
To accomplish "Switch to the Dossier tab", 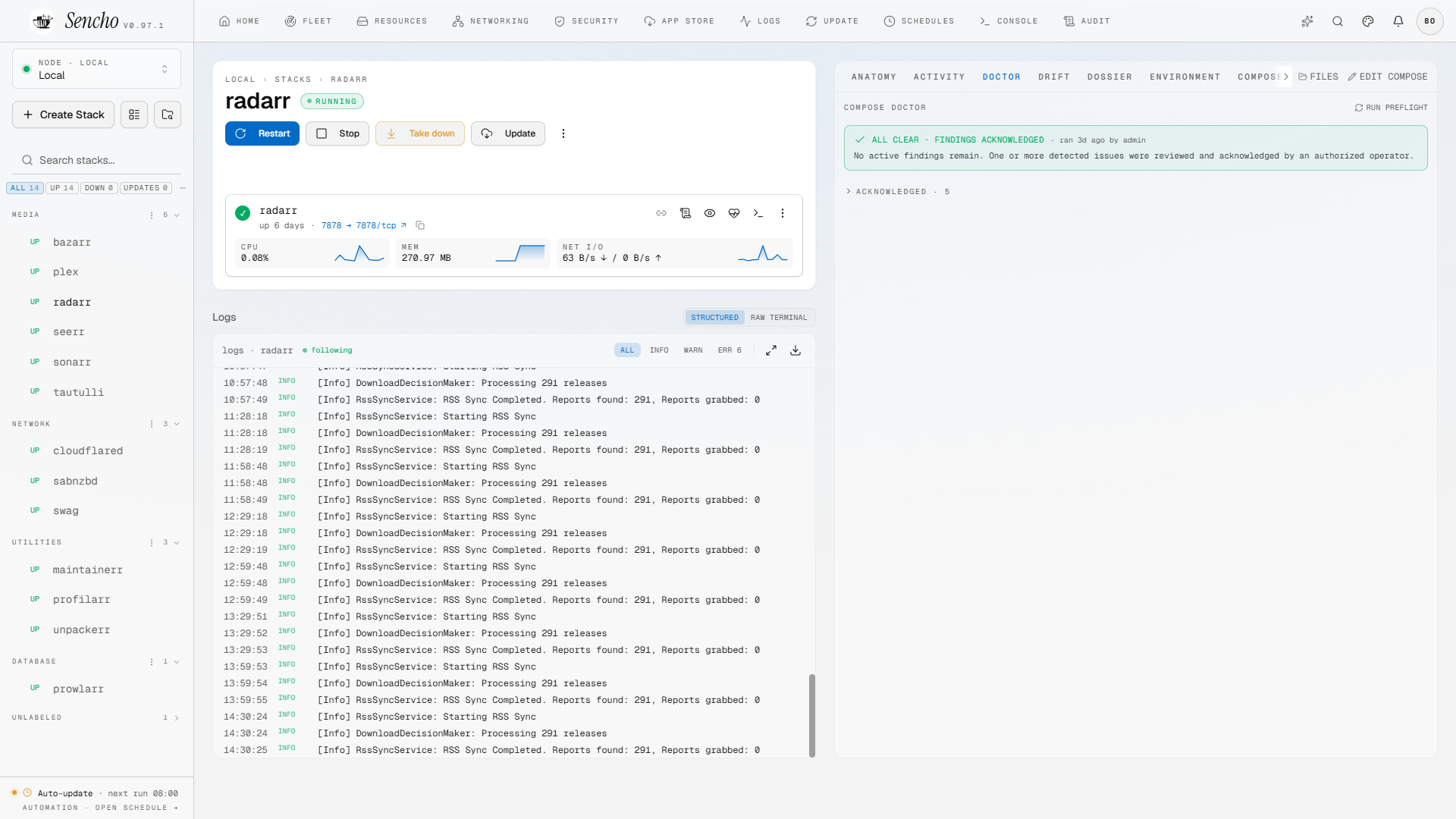I will [1109, 77].
